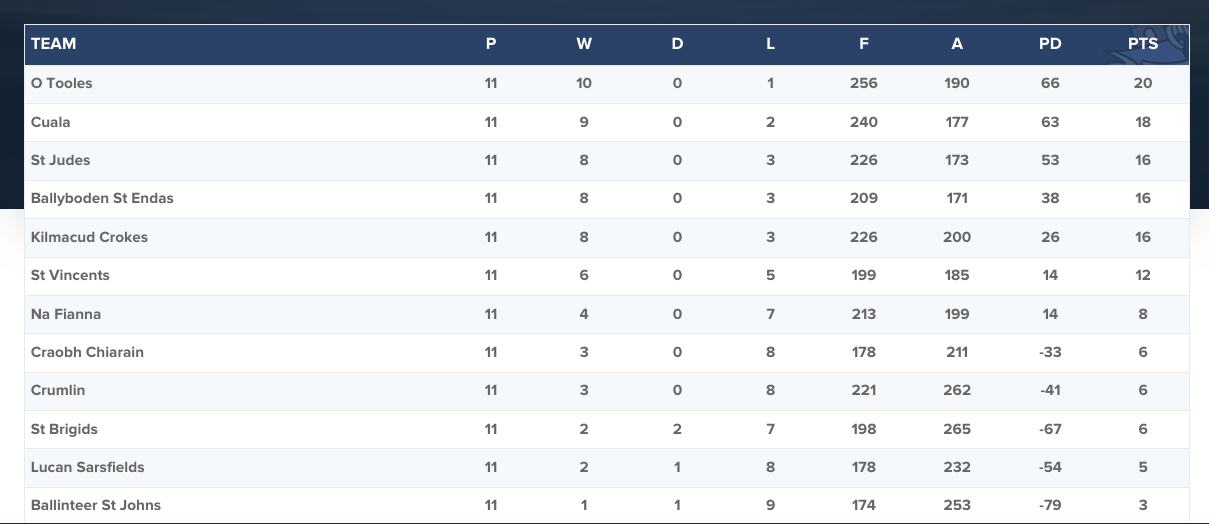Click the A column header
Viewport: 1209px width, 524px height.
957,44
